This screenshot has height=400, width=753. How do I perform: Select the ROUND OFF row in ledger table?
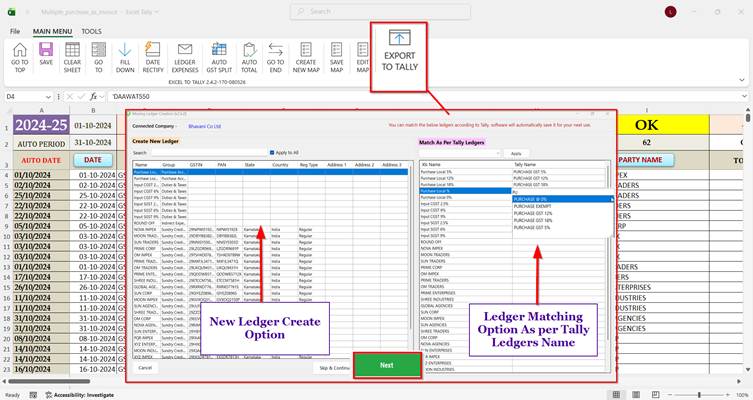(271, 223)
